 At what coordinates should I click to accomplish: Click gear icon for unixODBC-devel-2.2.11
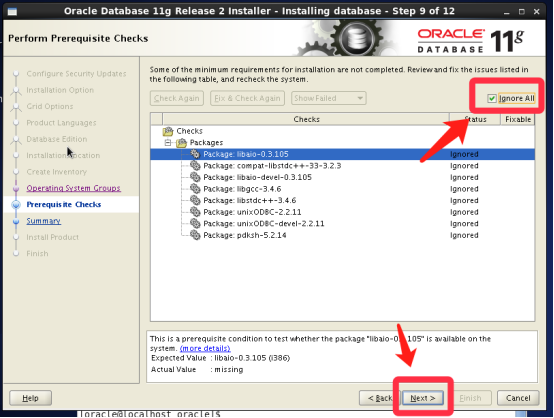click(x=195, y=224)
